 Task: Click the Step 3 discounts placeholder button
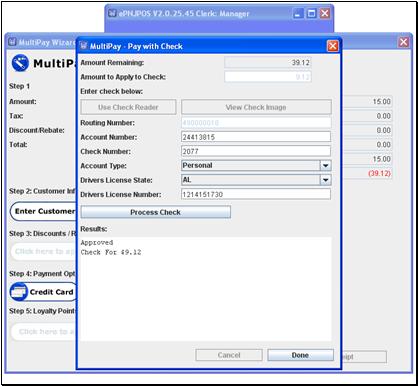point(44,251)
